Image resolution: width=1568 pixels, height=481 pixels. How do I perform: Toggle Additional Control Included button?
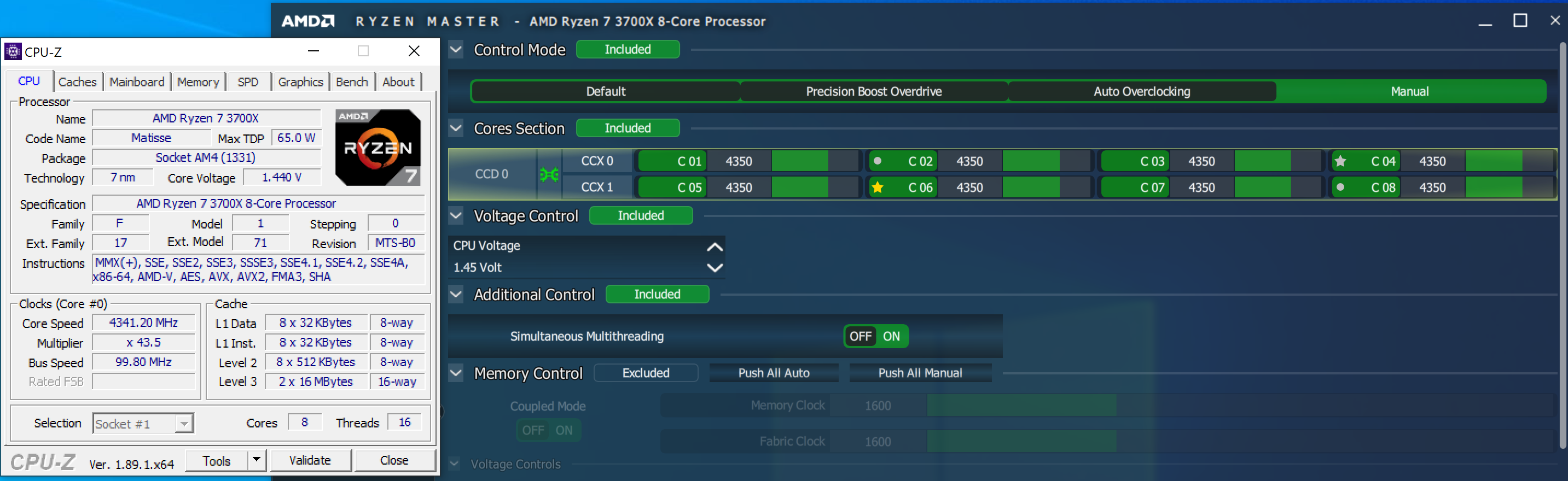coord(658,294)
